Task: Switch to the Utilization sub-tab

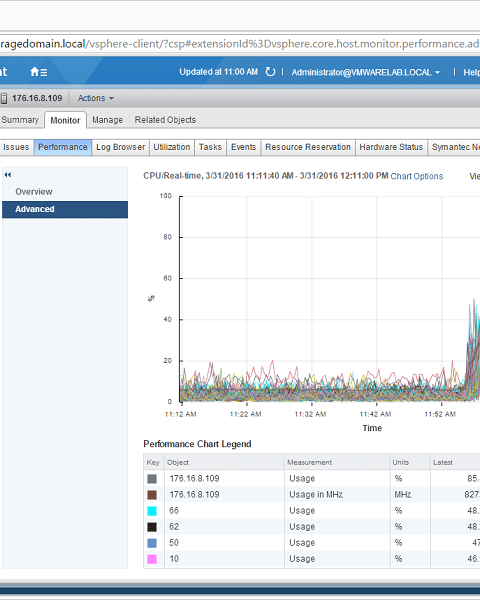Action: coord(172,147)
